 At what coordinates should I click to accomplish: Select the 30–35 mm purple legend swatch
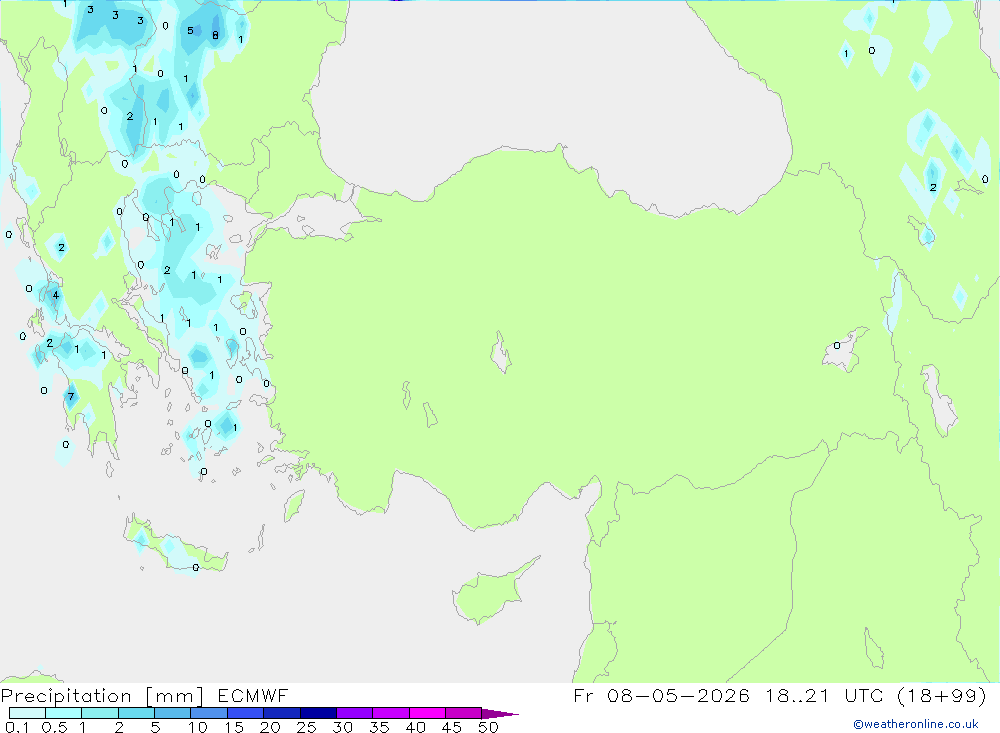click(x=354, y=713)
